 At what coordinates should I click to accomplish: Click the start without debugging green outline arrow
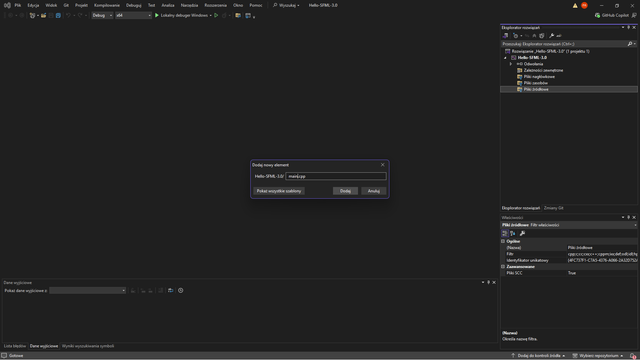point(216,16)
